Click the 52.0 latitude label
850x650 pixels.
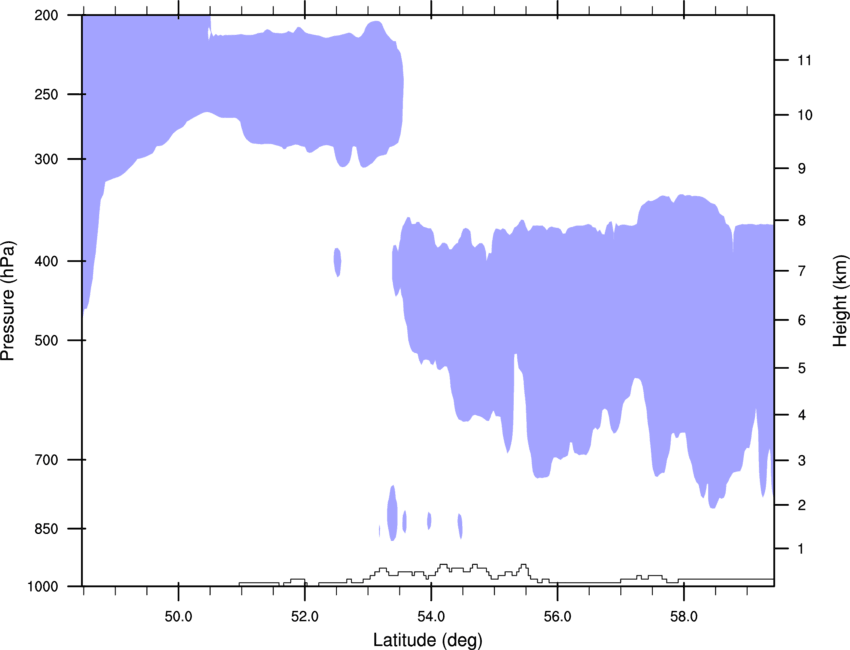[x=305, y=617]
